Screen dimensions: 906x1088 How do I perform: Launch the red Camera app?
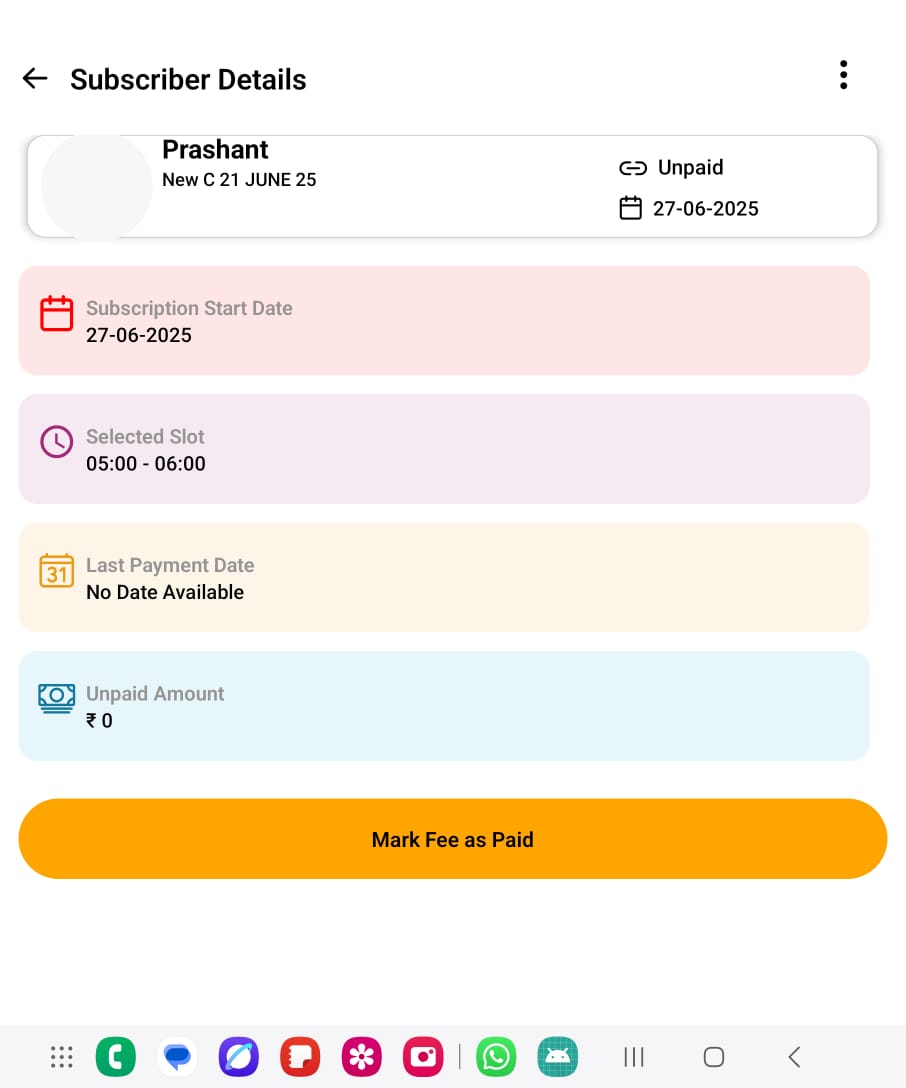[423, 1057]
